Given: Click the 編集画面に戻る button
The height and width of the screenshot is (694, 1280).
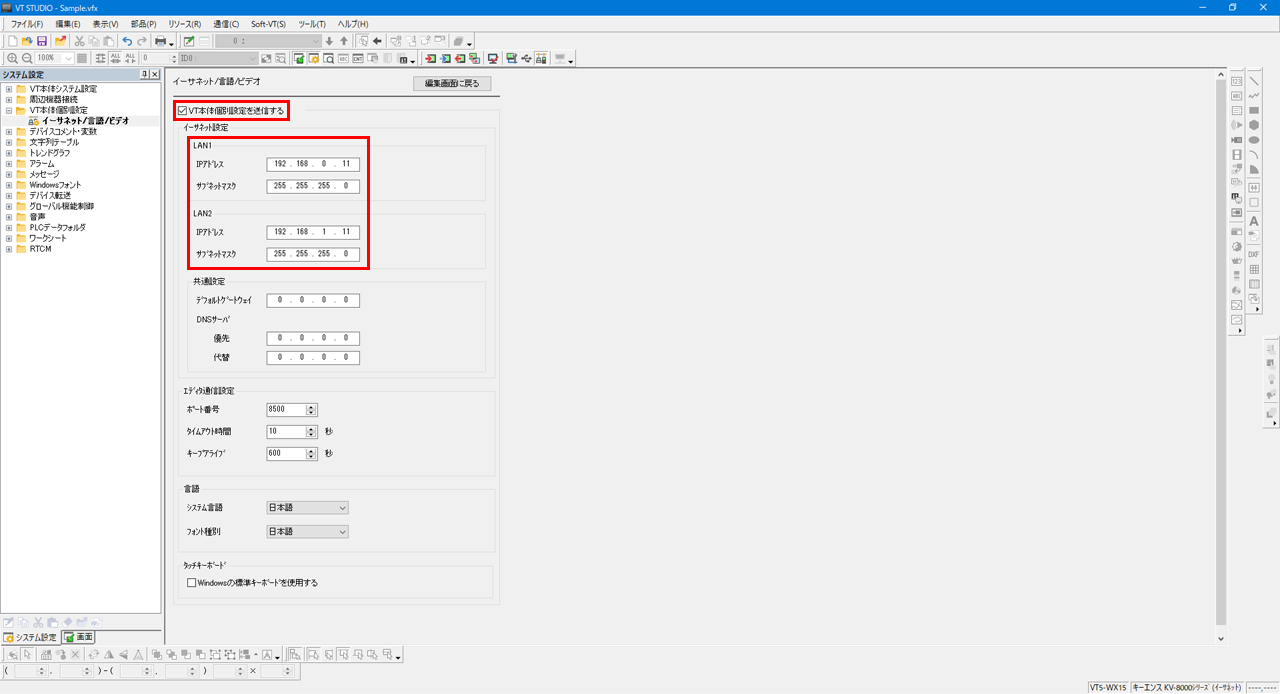Looking at the screenshot, I should point(452,83).
